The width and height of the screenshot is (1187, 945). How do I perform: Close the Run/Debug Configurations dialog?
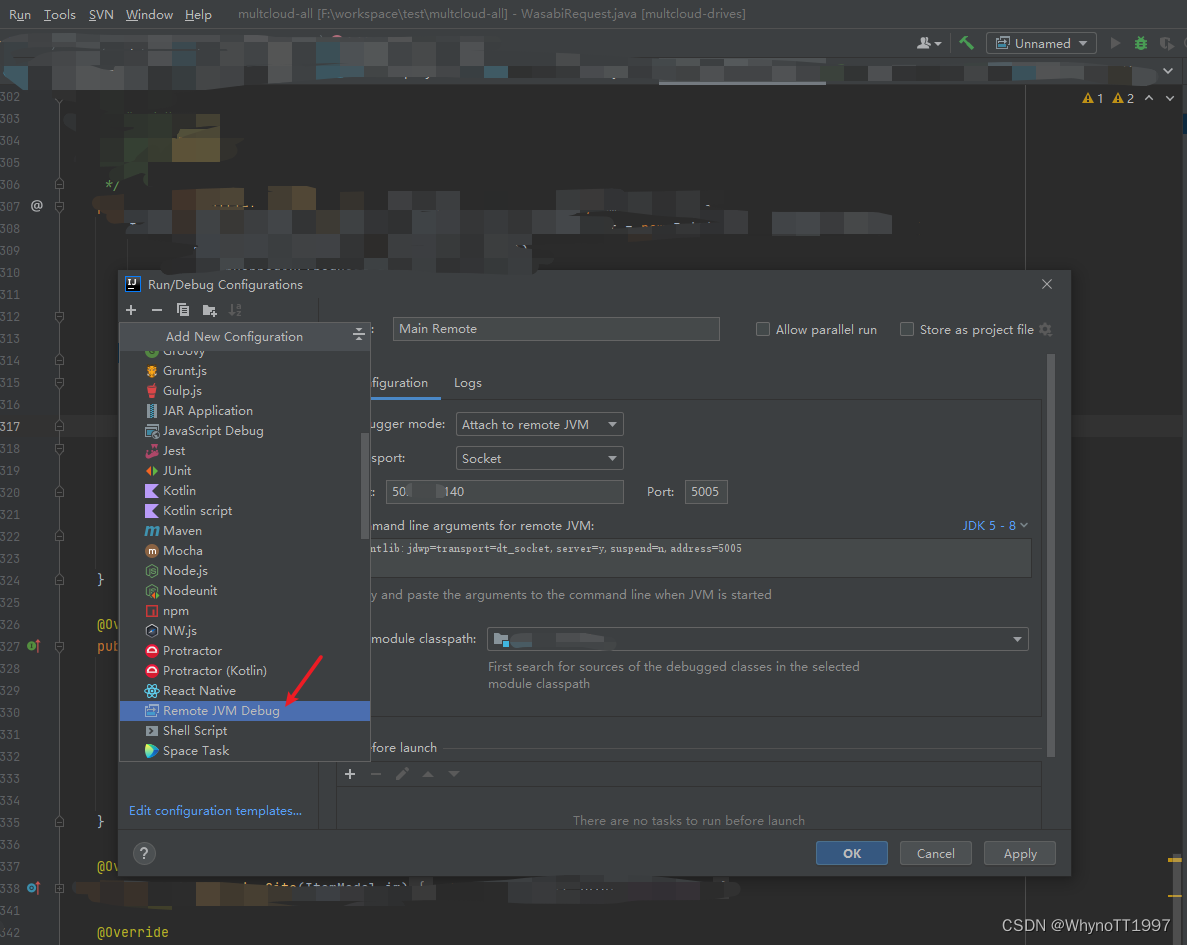coord(1047,284)
